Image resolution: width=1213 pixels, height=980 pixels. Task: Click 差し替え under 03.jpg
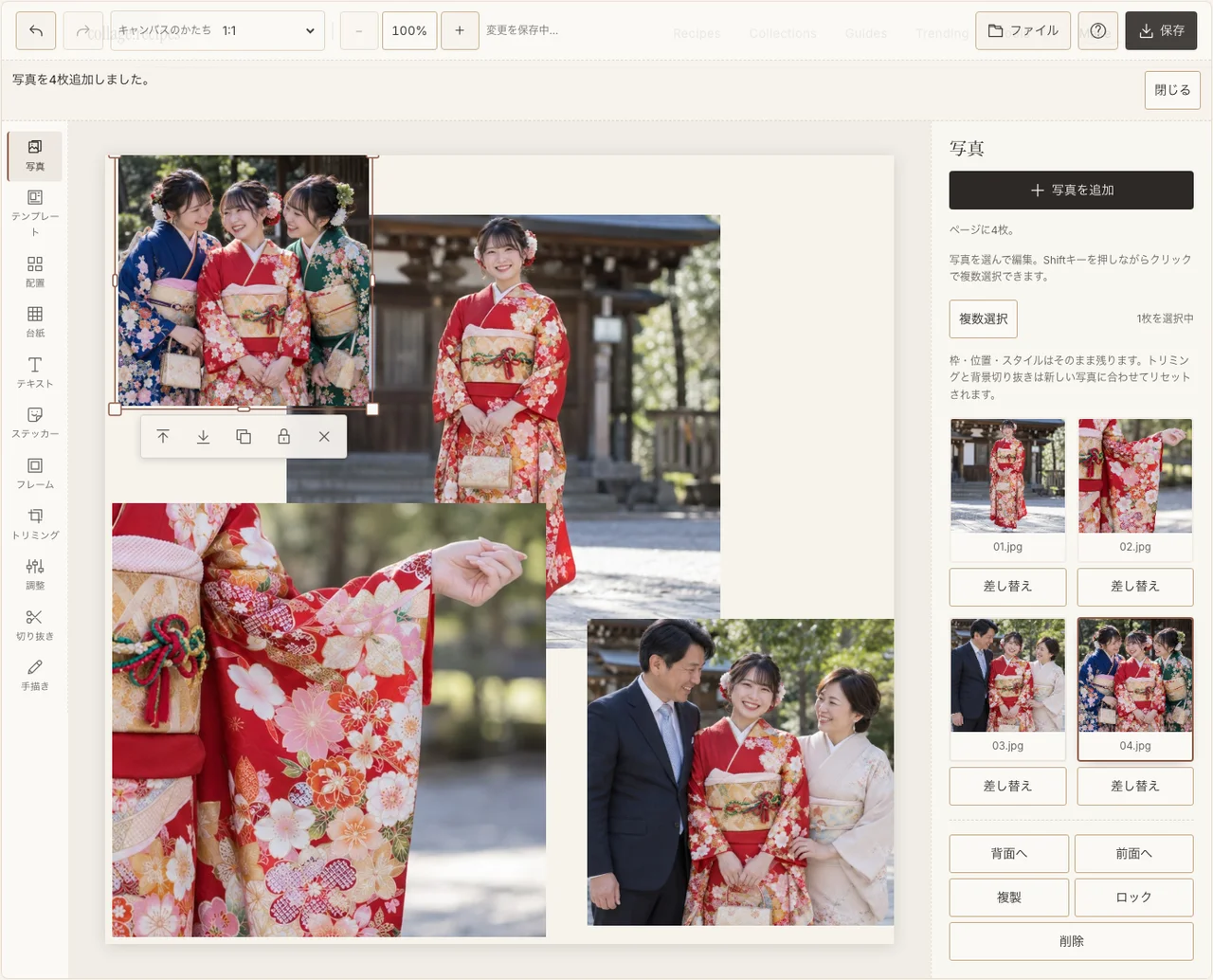point(1007,787)
